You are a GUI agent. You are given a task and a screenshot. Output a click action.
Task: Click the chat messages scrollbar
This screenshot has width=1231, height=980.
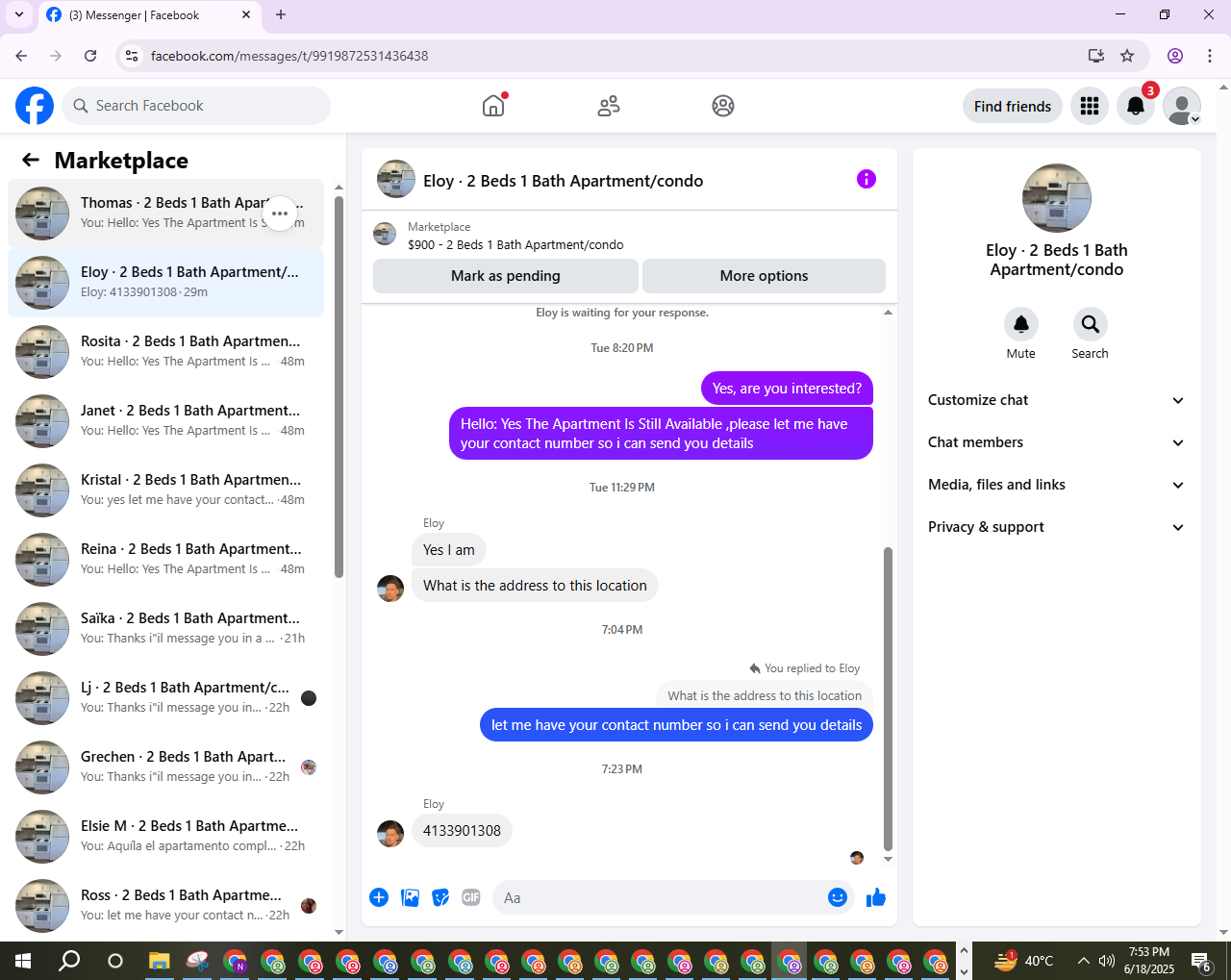coord(888,698)
